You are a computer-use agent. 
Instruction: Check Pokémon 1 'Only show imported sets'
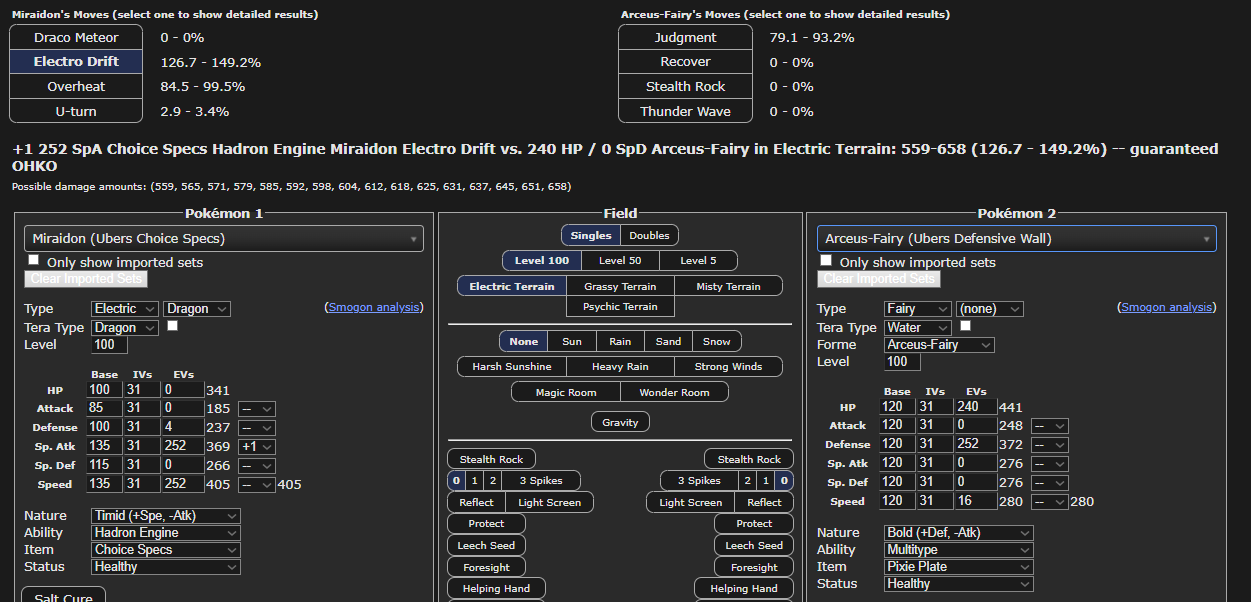[x=35, y=261]
